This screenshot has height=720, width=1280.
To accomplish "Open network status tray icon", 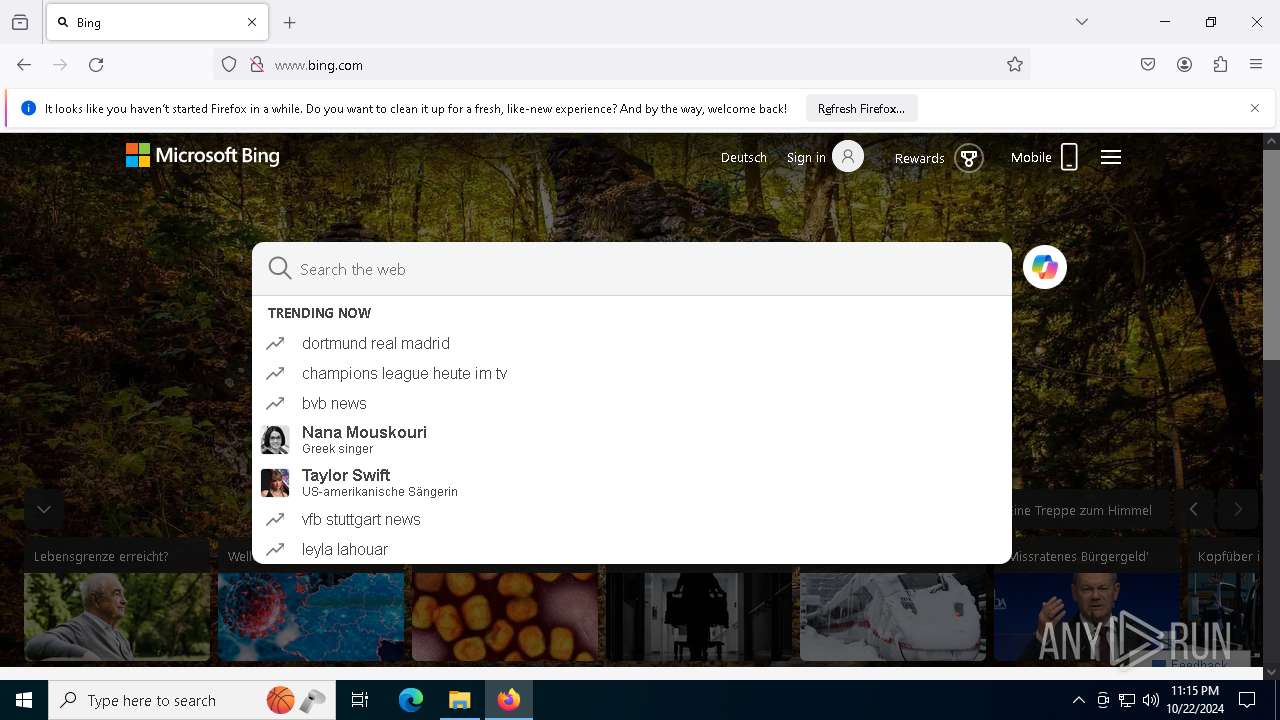I will point(1127,700).
